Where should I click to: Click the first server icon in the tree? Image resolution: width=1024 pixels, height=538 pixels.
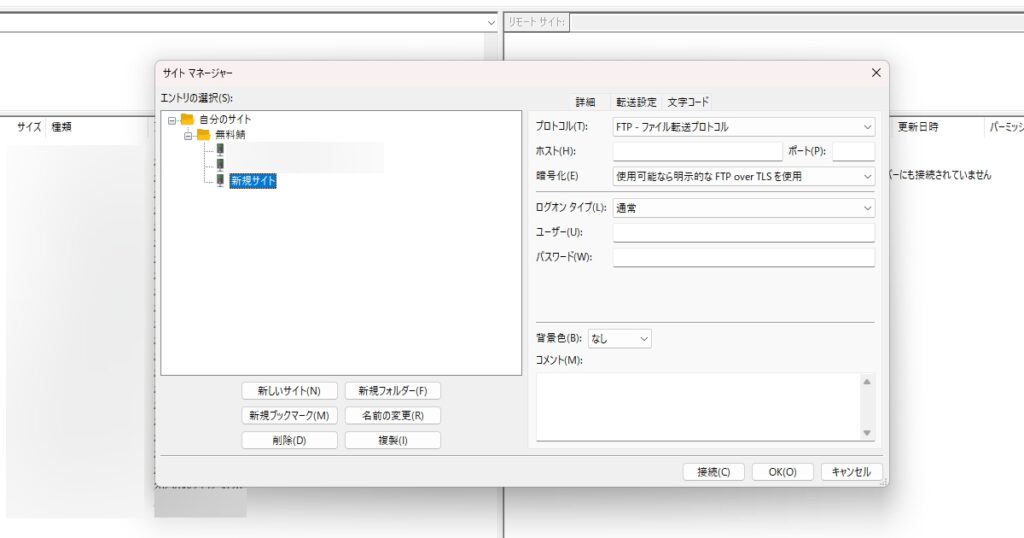coord(220,150)
